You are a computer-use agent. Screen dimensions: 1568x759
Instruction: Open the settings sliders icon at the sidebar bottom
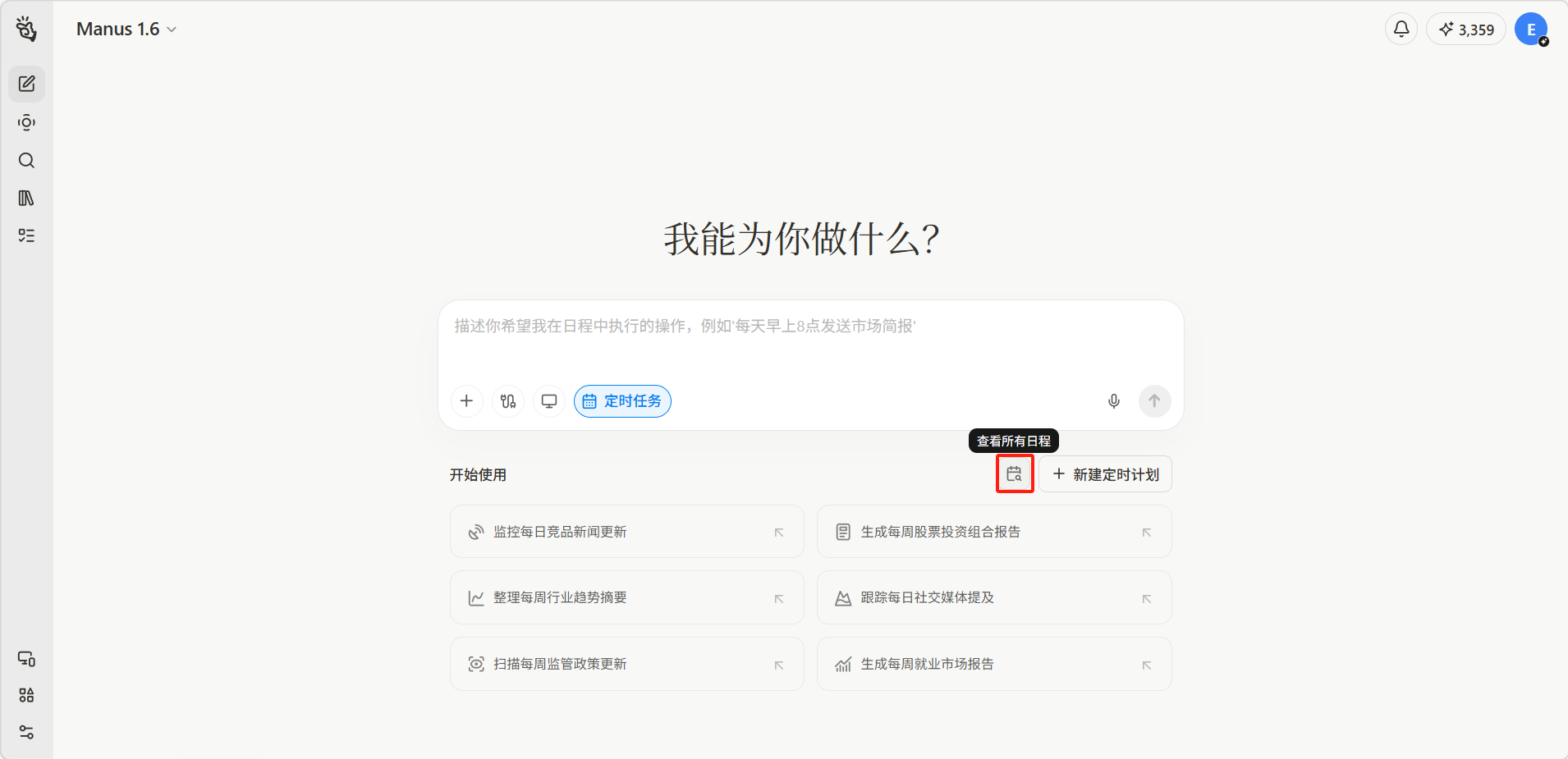coord(26,732)
